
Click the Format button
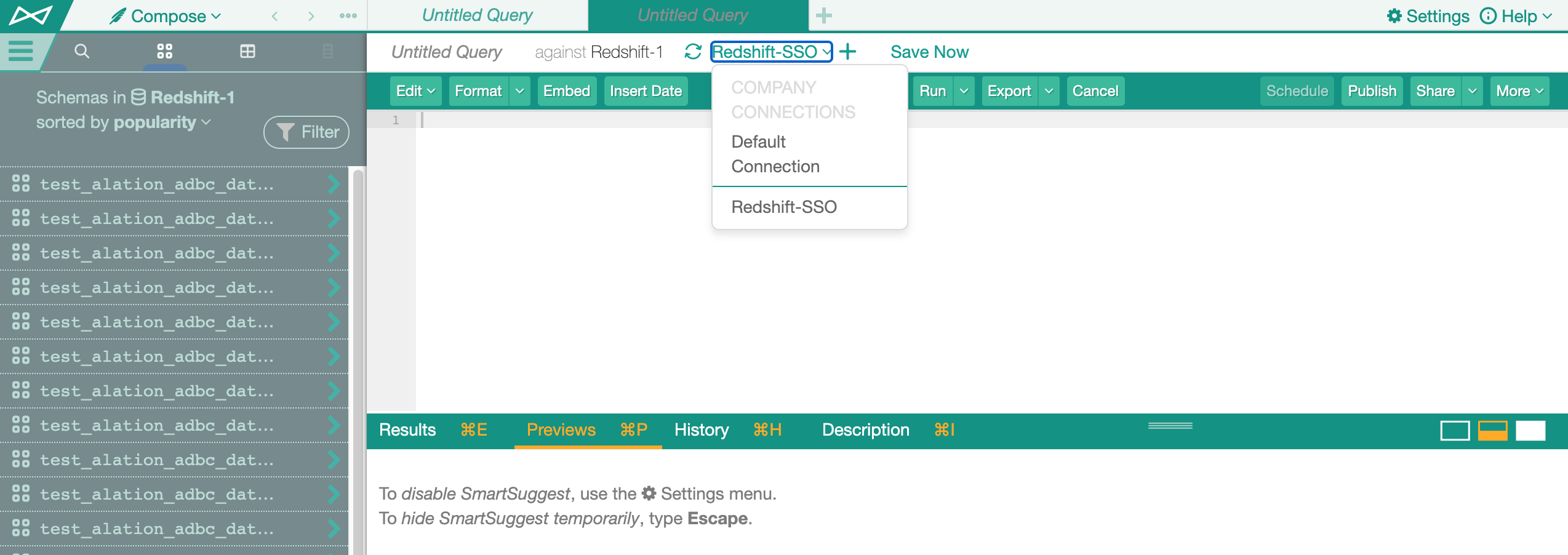478,91
